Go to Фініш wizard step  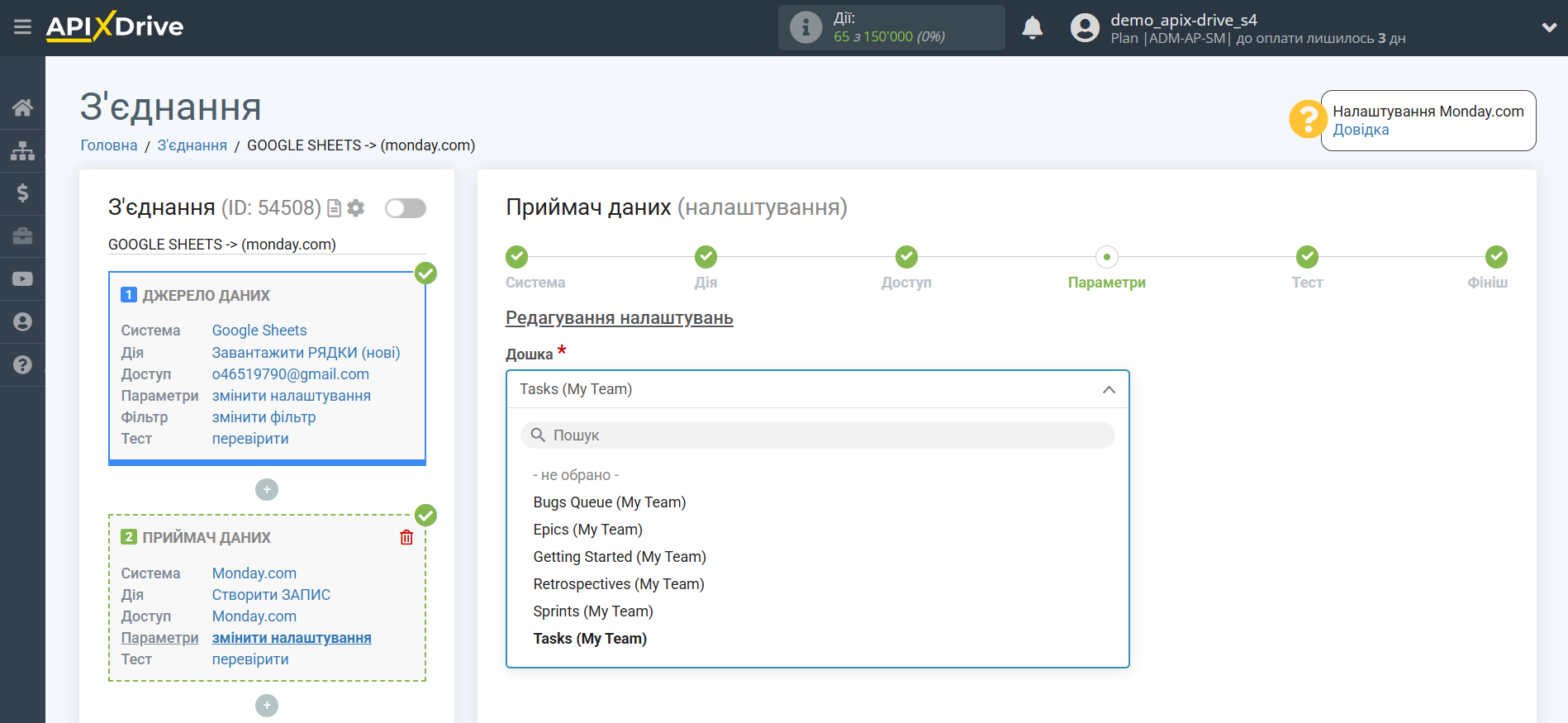click(x=1497, y=257)
